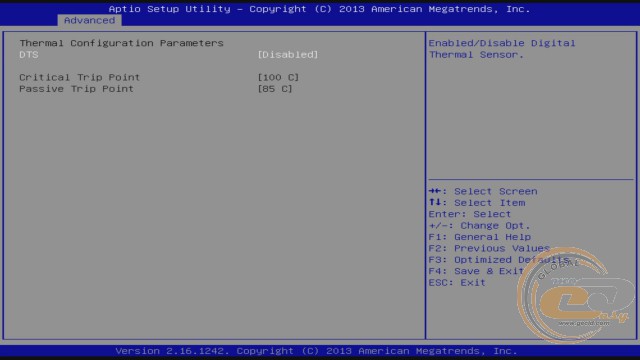Click the F1: General Help hint

480,237
